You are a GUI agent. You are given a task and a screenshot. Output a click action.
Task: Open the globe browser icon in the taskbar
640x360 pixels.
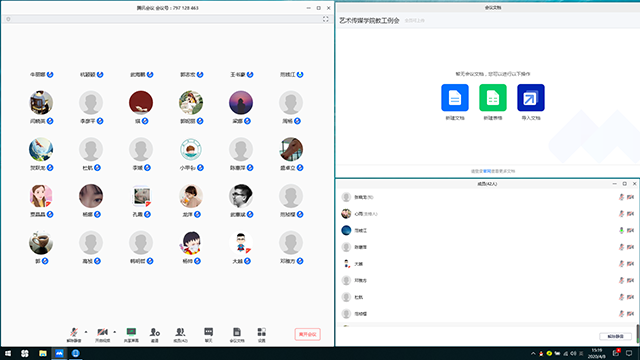76,353
